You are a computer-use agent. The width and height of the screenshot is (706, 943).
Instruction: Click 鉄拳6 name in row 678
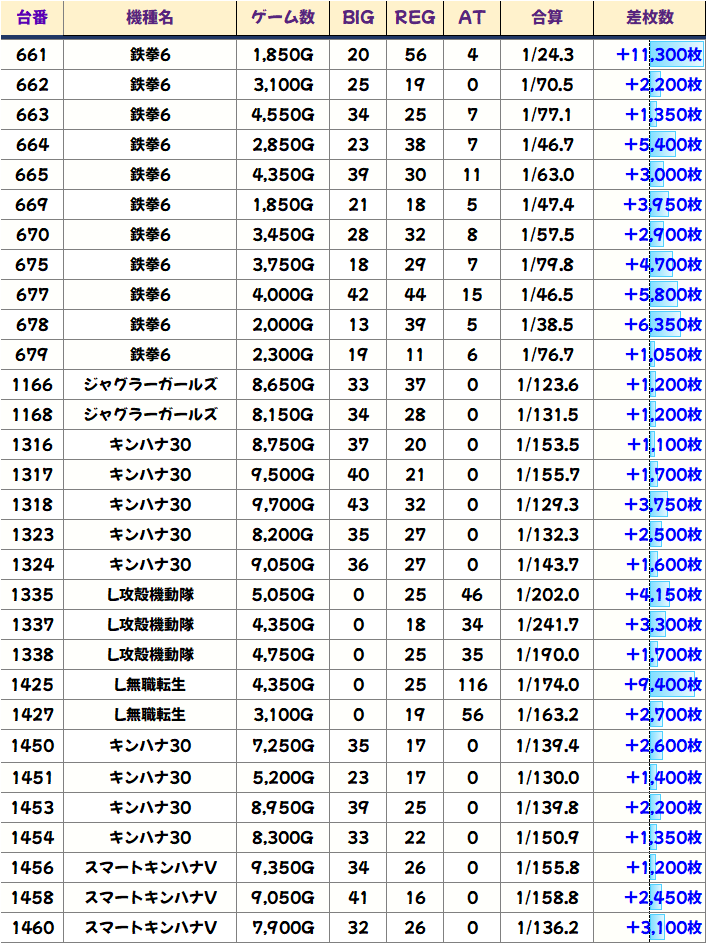150,324
